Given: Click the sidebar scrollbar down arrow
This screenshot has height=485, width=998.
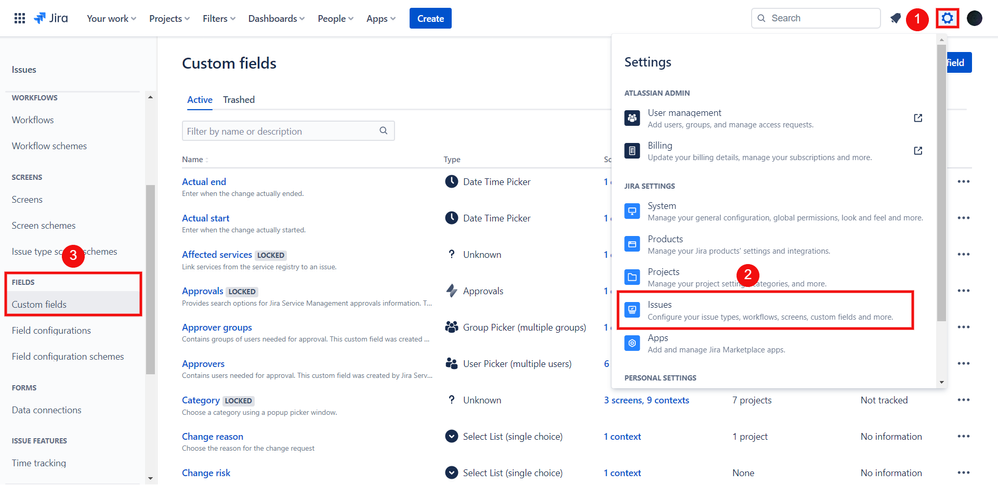Looking at the screenshot, I should tap(150, 478).
